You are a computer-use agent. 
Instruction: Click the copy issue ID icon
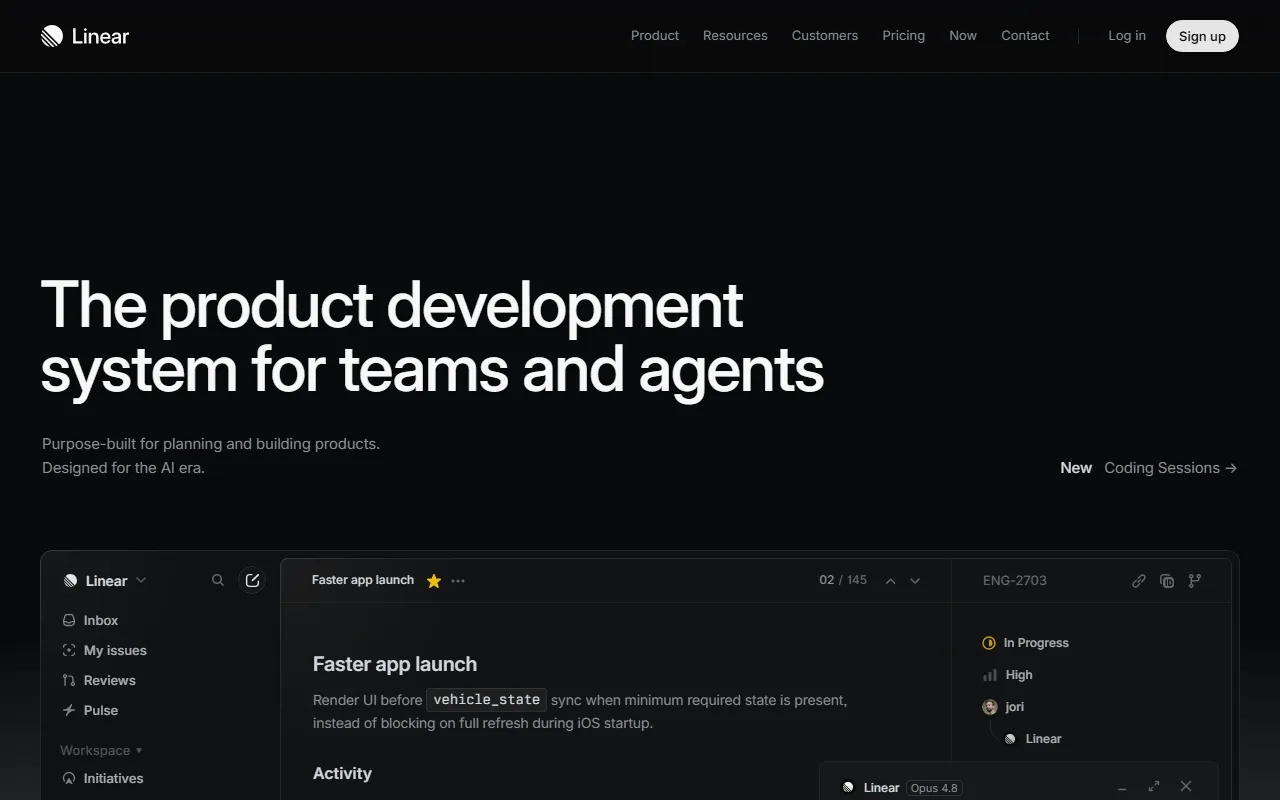[1167, 581]
